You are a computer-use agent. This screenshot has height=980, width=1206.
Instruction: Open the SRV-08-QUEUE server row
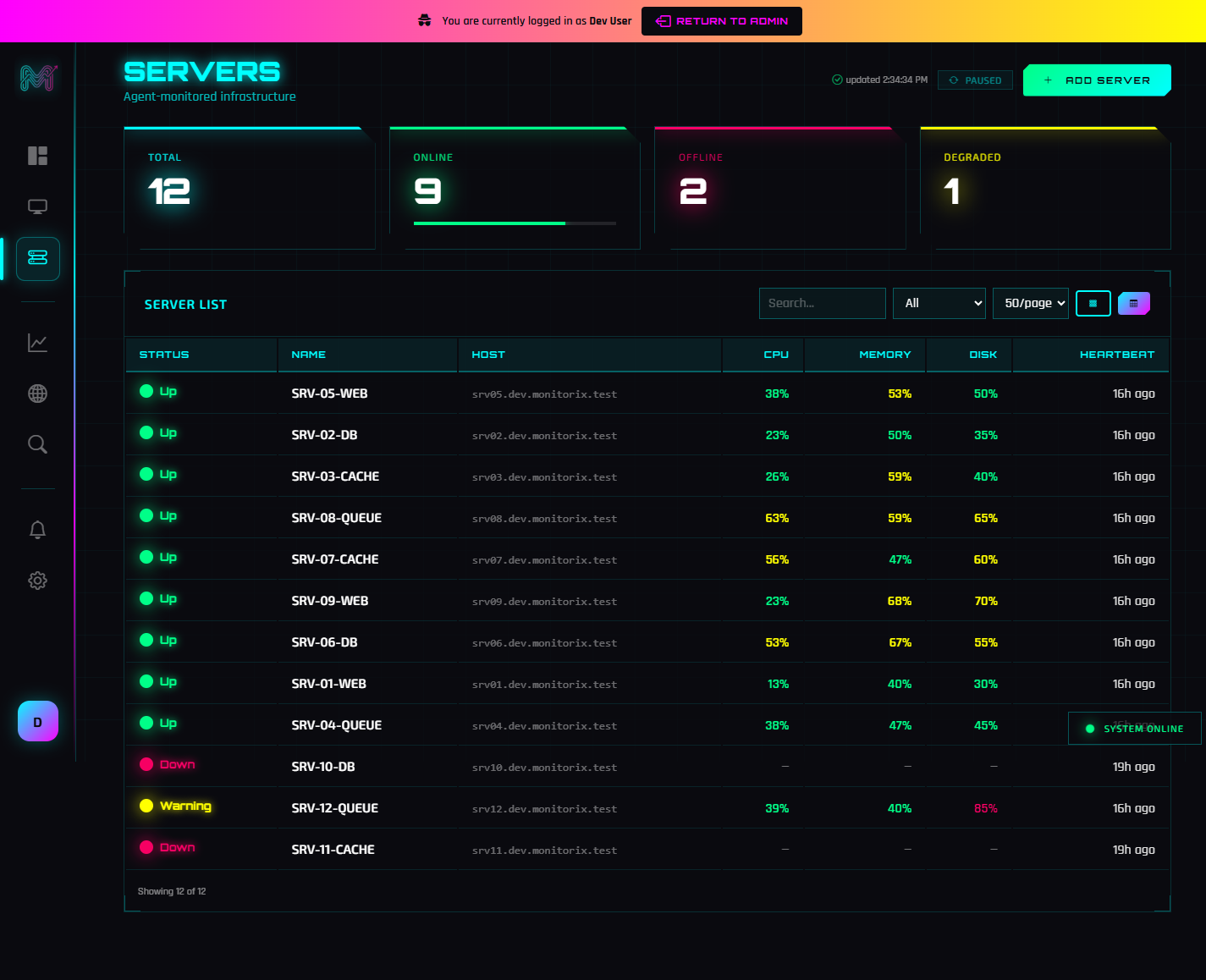point(647,518)
